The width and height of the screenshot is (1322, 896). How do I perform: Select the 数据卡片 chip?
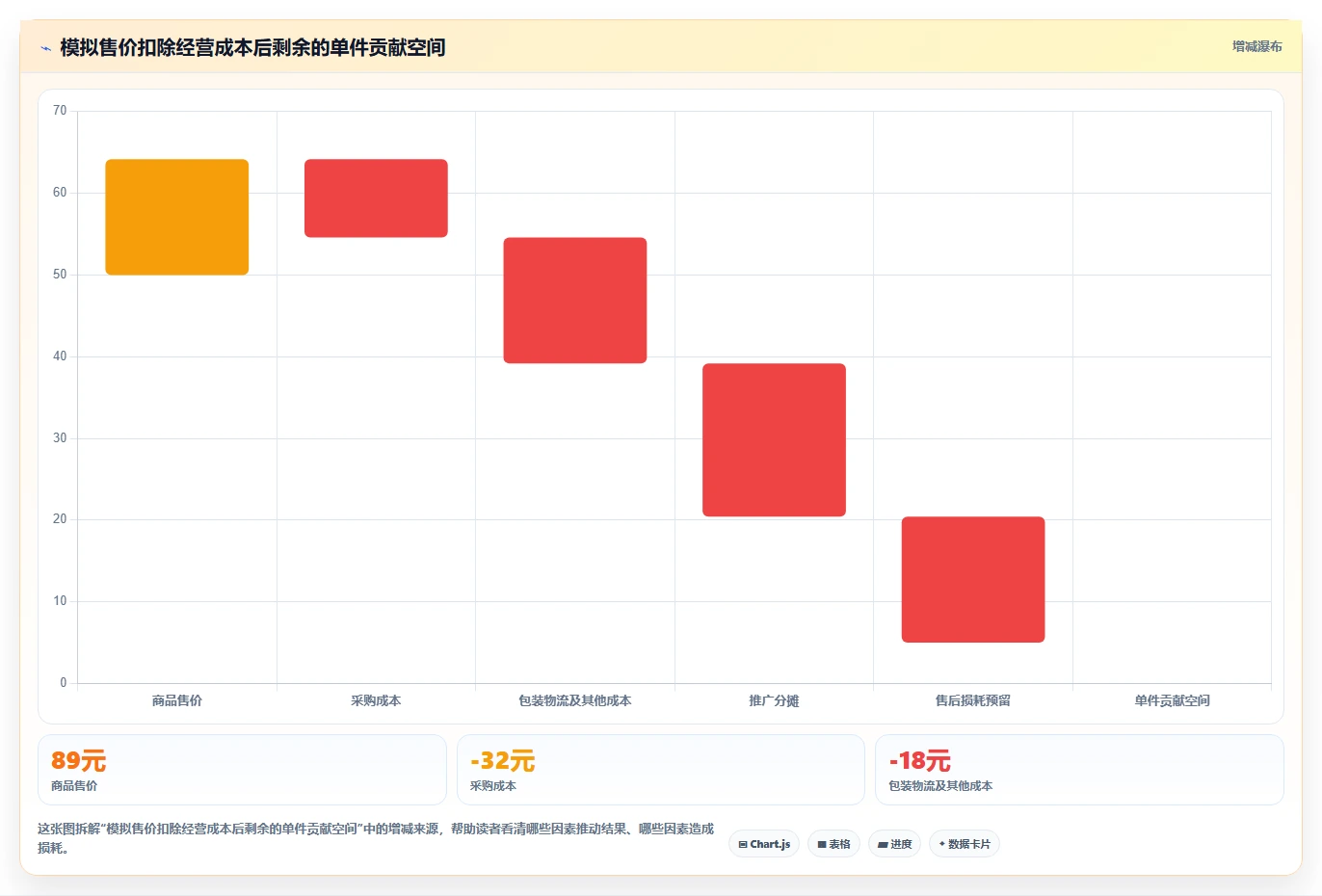965,844
